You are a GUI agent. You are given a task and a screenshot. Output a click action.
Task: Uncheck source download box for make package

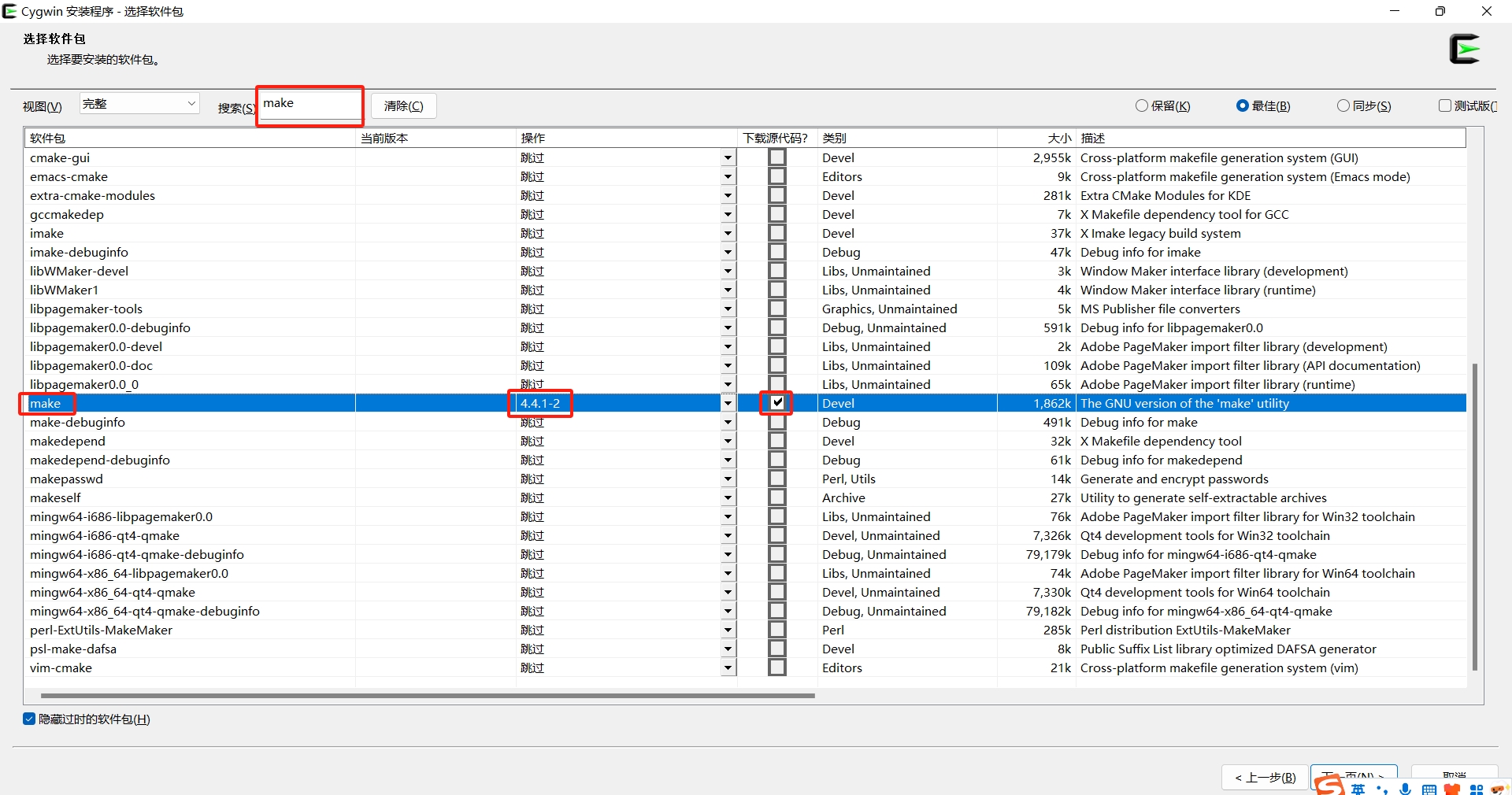point(777,403)
